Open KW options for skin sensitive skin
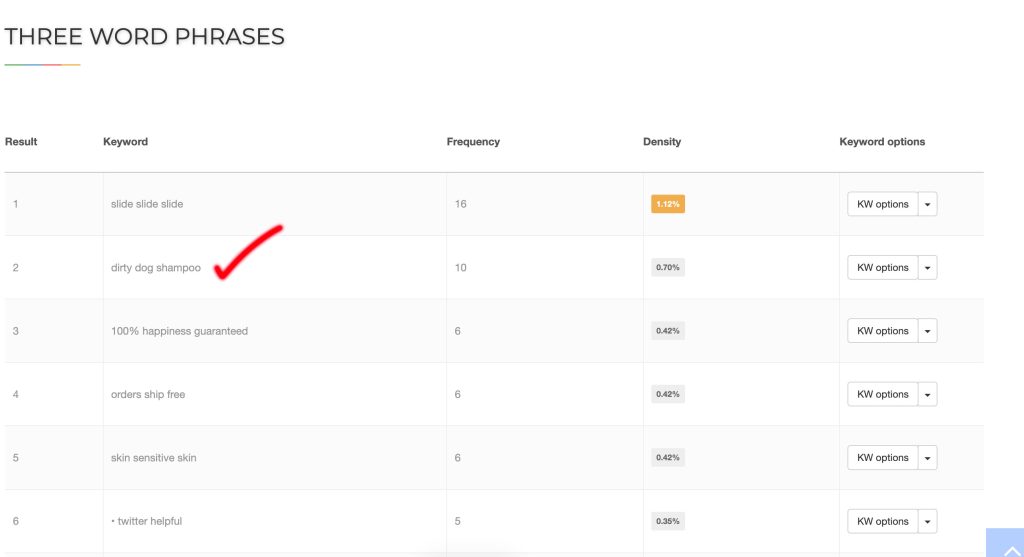The width and height of the screenshot is (1024, 557). [882, 458]
